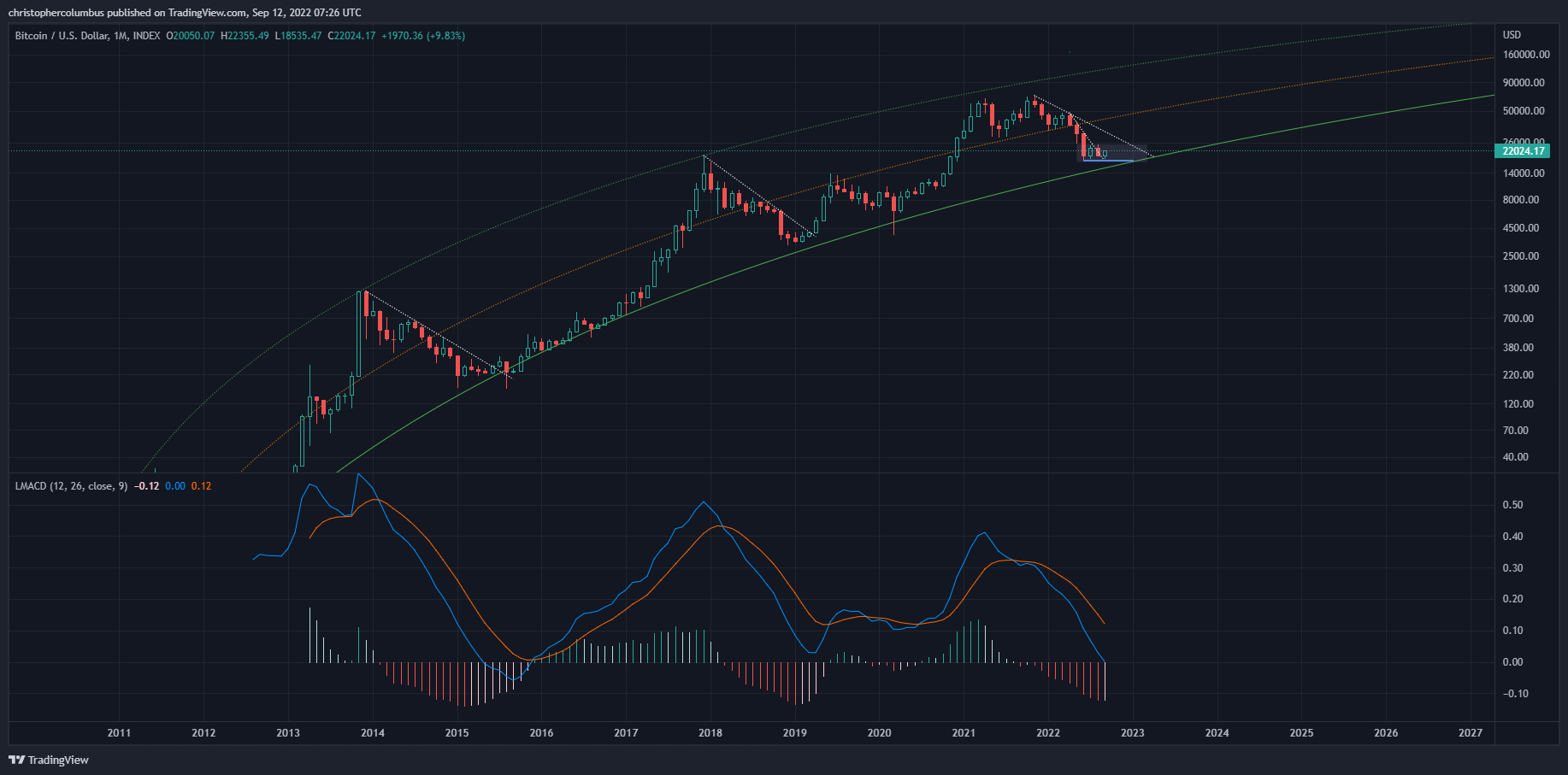Click the 2011 label on the time axis
1568x775 pixels.
click(119, 733)
